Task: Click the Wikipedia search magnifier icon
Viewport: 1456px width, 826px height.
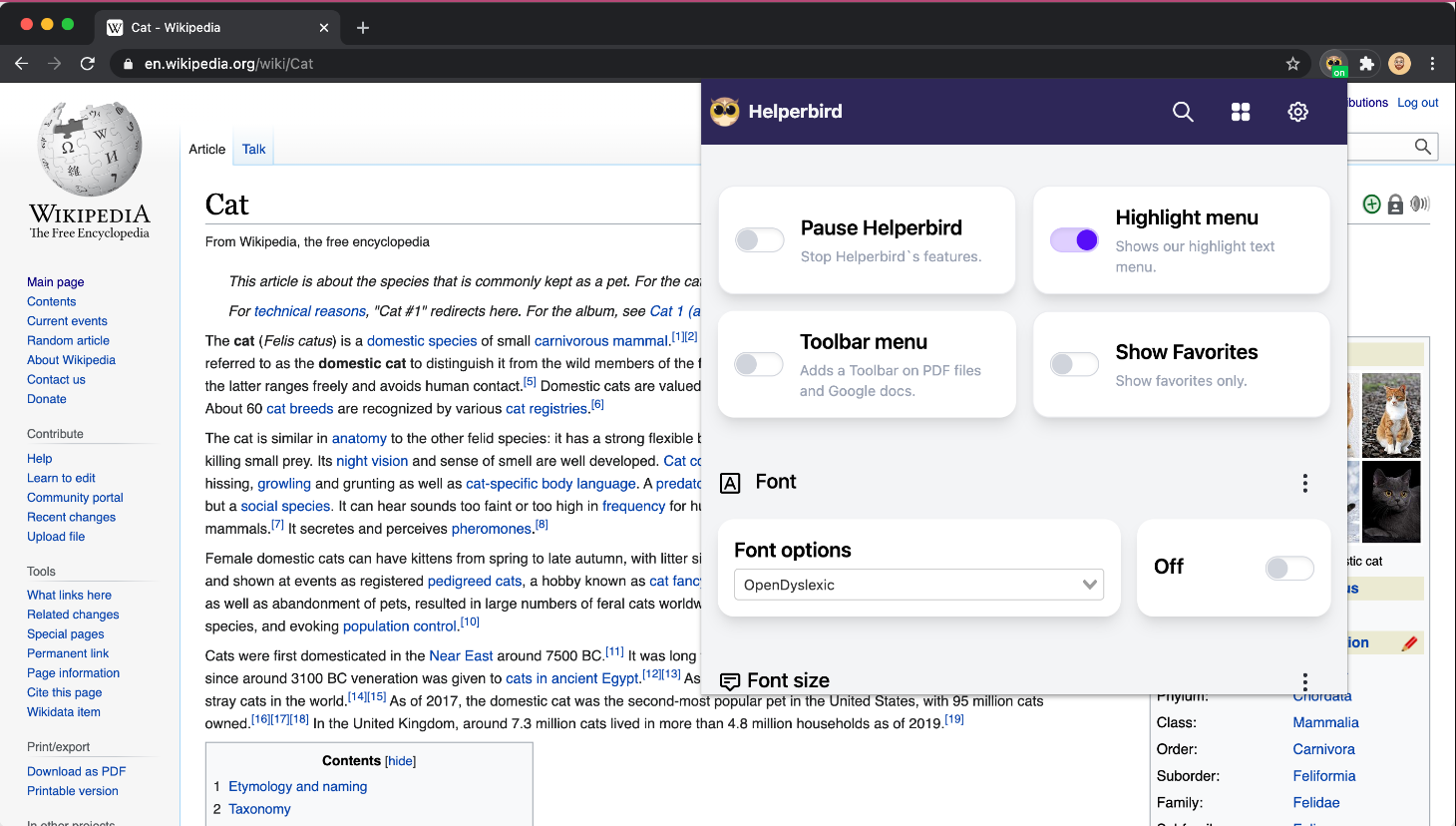Action: click(x=1422, y=147)
